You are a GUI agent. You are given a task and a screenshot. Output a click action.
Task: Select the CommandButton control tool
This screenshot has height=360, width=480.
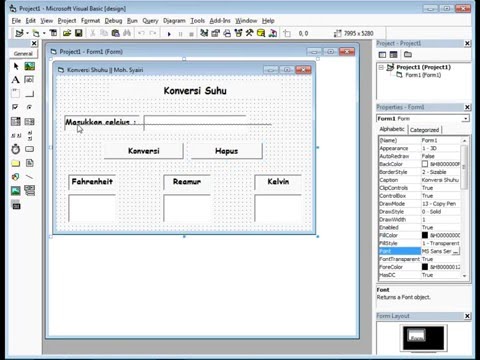pyautogui.click(x=29, y=94)
